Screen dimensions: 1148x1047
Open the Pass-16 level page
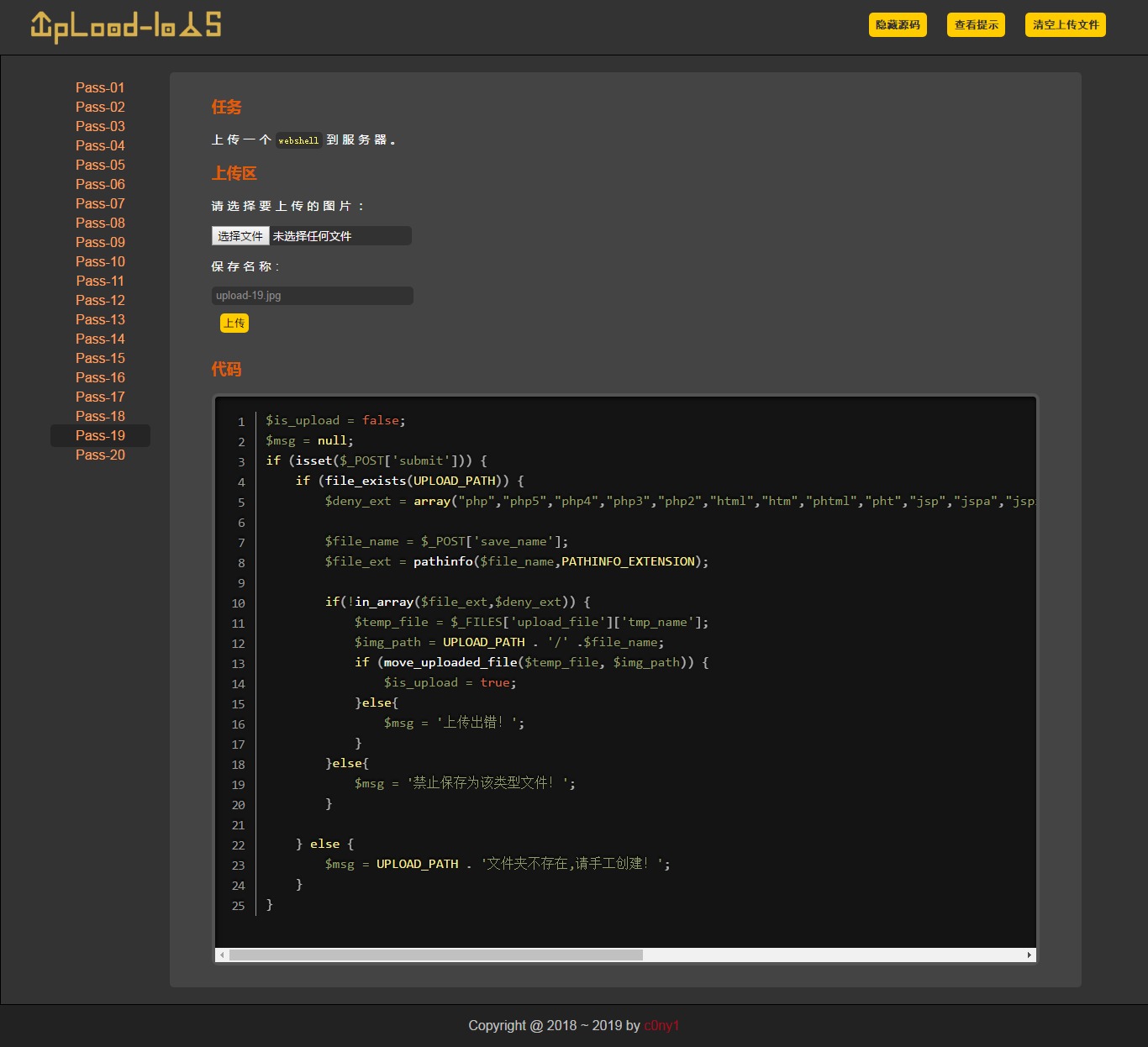coord(100,377)
